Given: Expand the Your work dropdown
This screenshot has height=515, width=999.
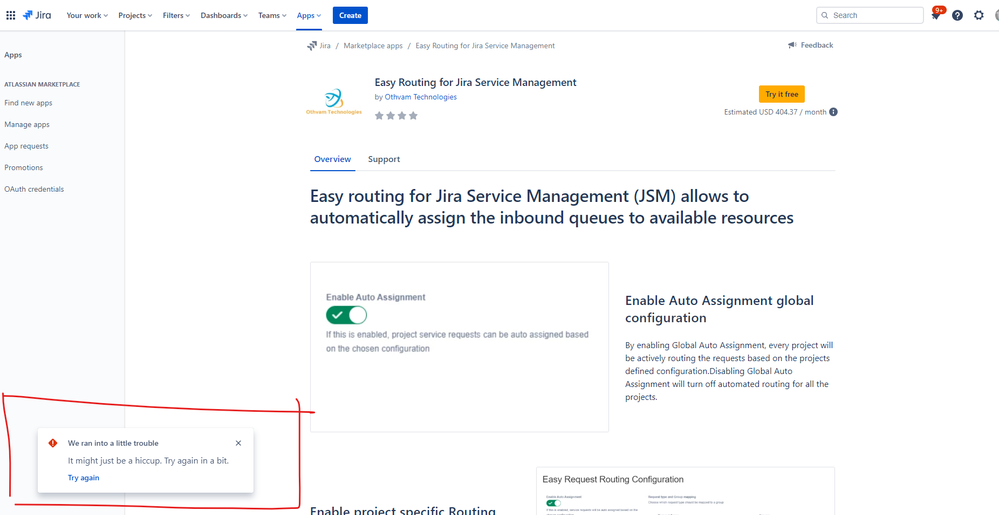Looking at the screenshot, I should 87,15.
